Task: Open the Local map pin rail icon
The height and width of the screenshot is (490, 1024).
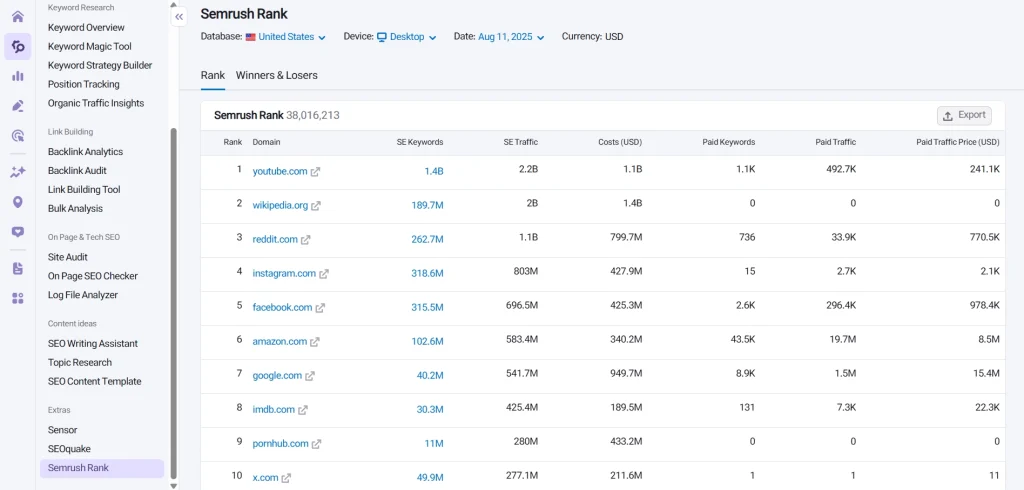Action: point(18,202)
